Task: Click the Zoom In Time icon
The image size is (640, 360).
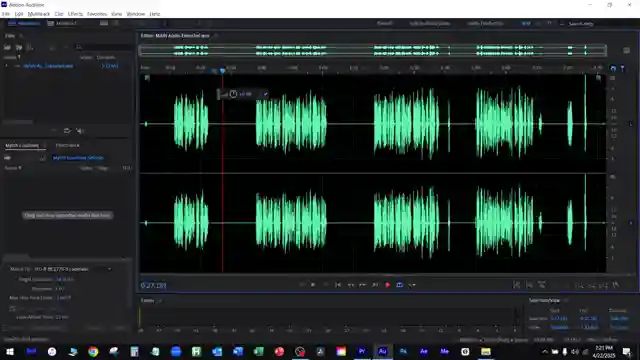Action: (x=542, y=285)
